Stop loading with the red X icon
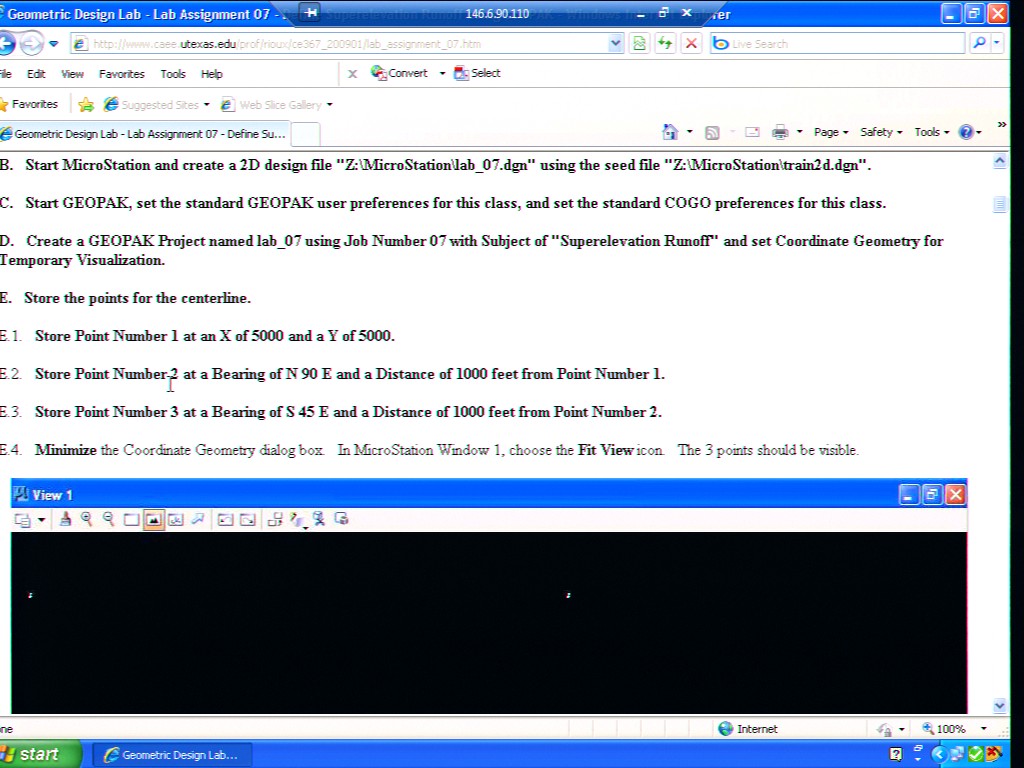 pos(691,44)
